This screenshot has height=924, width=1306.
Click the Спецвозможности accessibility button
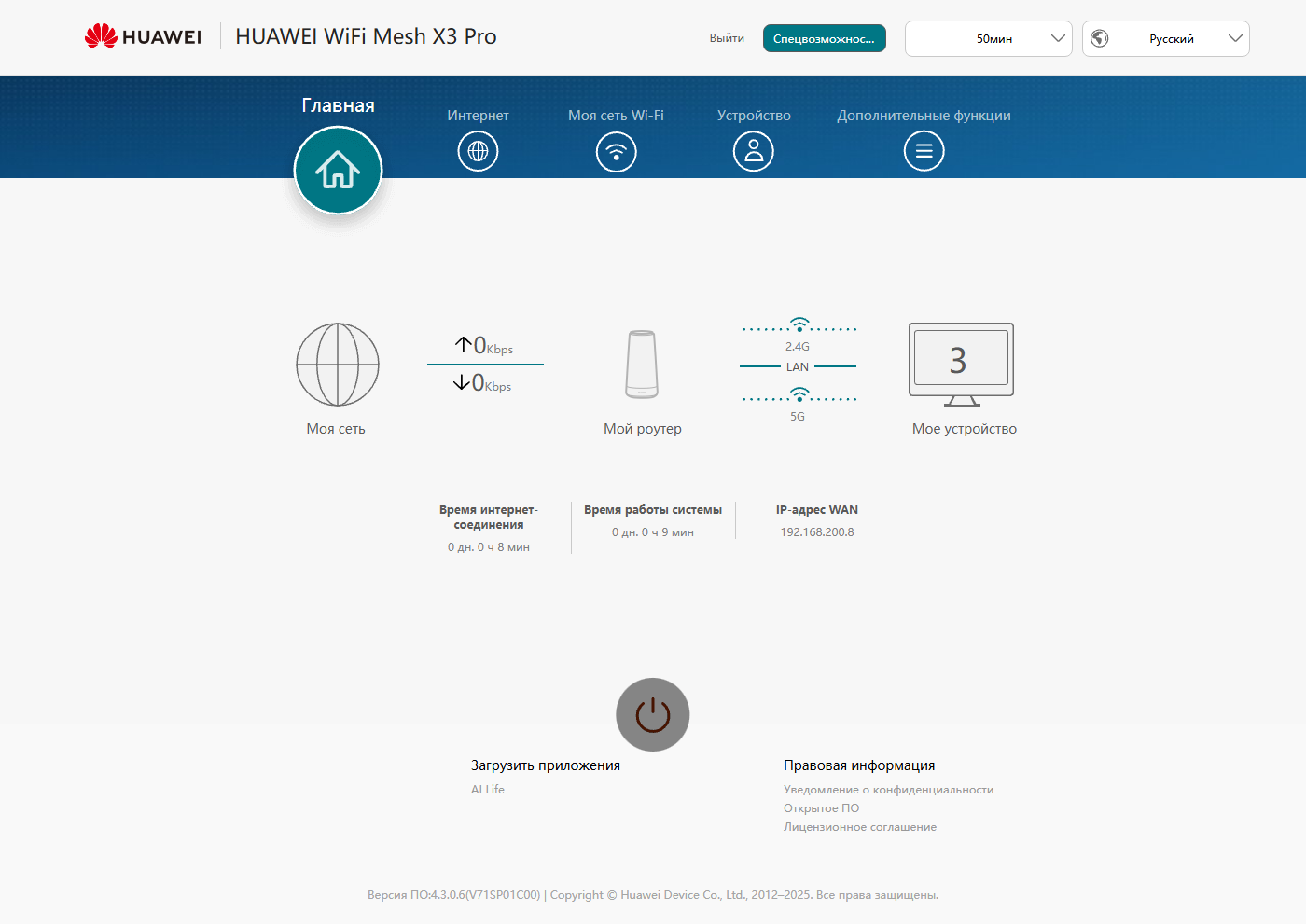(x=825, y=38)
